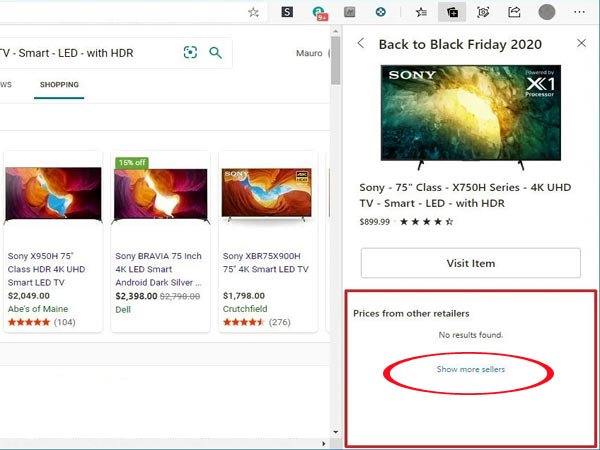This screenshot has height=450, width=600.
Task: Click the Abe's of Maine seller link
Action: click(38, 309)
